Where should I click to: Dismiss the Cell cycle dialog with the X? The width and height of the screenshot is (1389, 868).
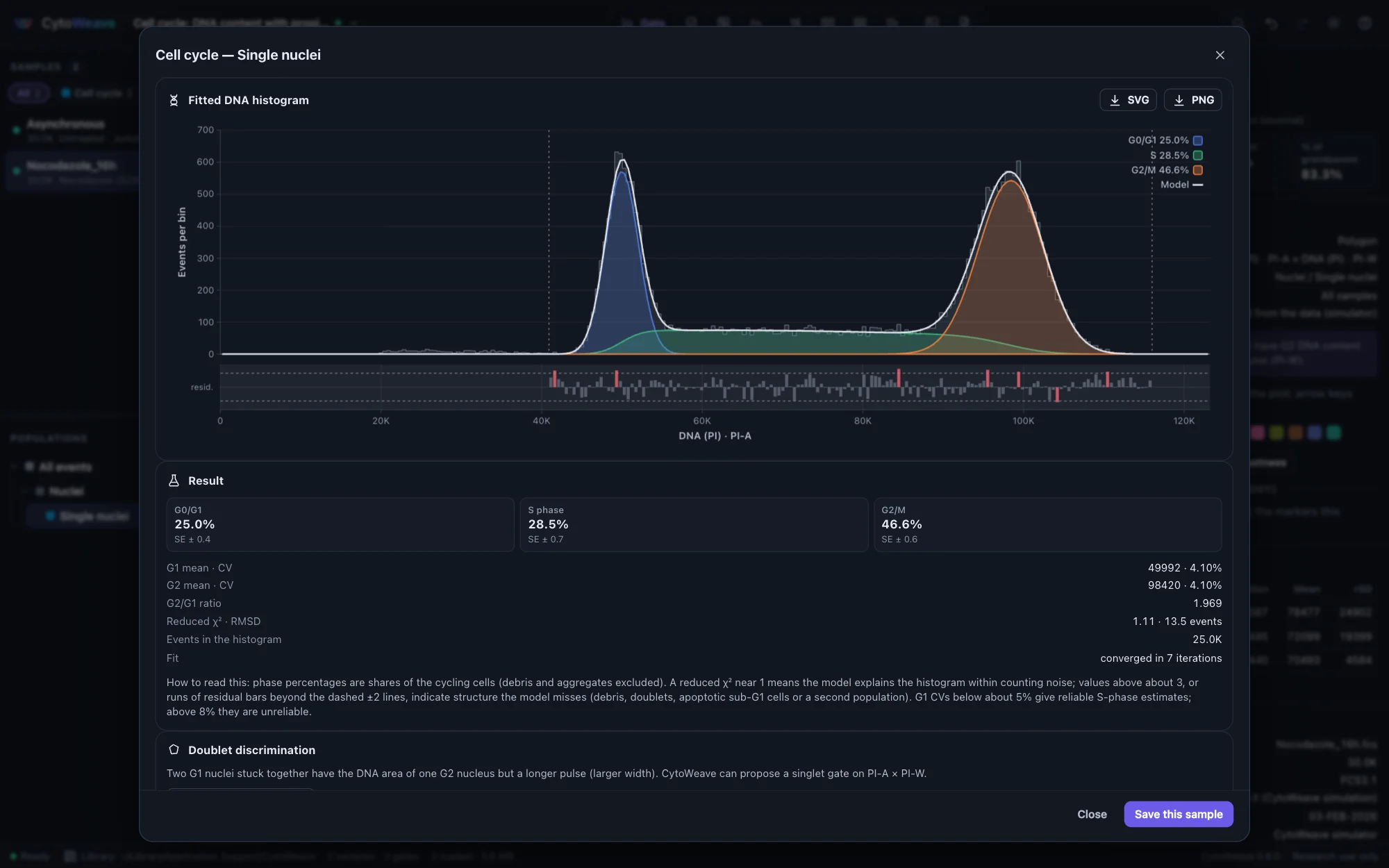[x=1220, y=55]
